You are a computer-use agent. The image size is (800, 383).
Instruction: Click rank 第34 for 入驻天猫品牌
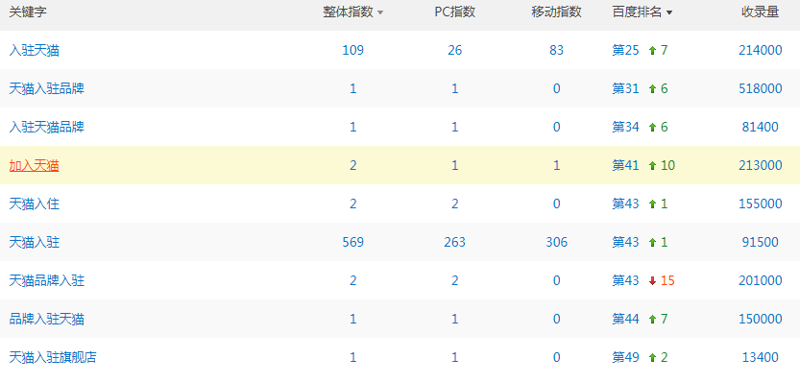pyautogui.click(x=626, y=127)
